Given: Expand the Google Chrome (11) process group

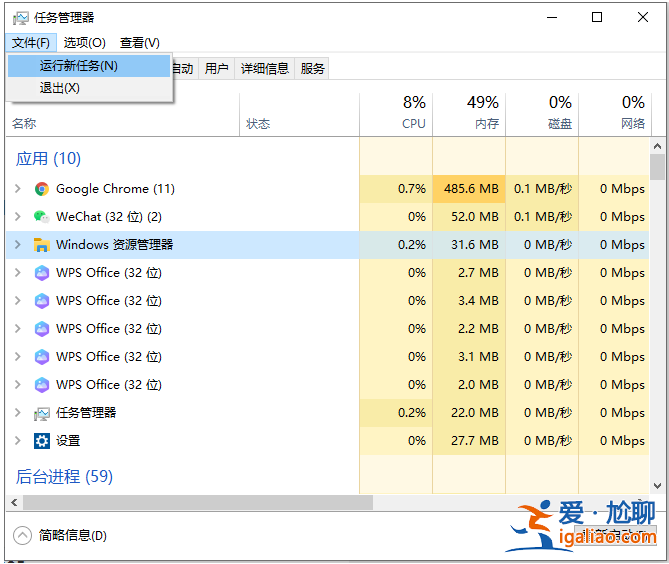Looking at the screenshot, I should [x=17, y=189].
